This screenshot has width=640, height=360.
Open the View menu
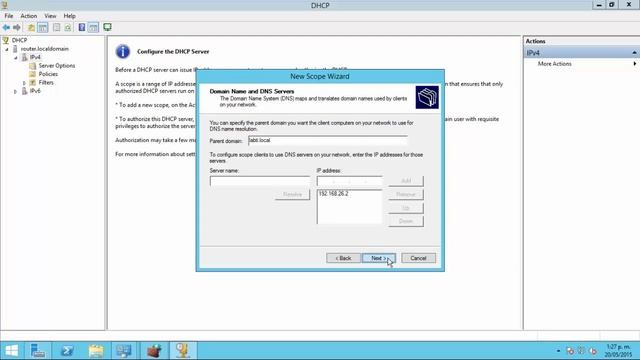pos(50,16)
